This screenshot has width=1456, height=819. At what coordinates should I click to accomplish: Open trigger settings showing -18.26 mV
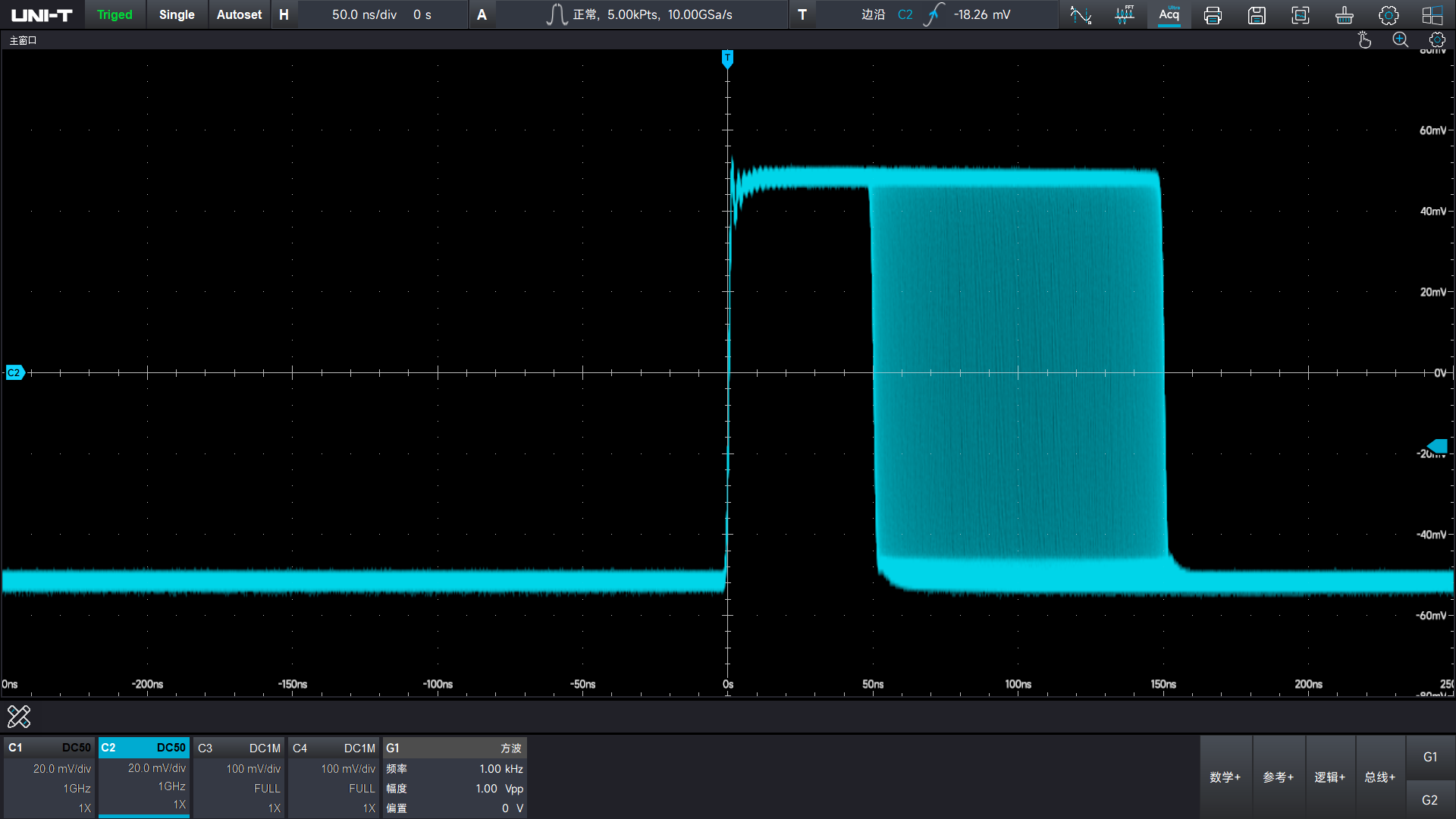937,15
